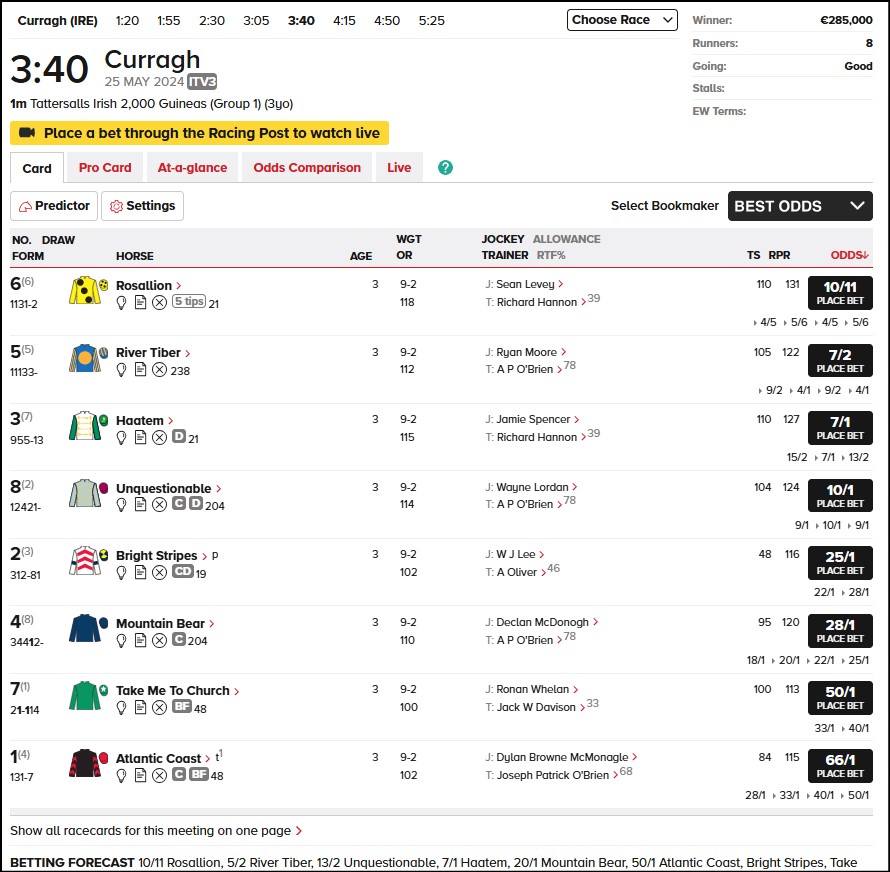890x872 pixels.
Task: Sort runners by the ODDS column header
Action: point(850,255)
